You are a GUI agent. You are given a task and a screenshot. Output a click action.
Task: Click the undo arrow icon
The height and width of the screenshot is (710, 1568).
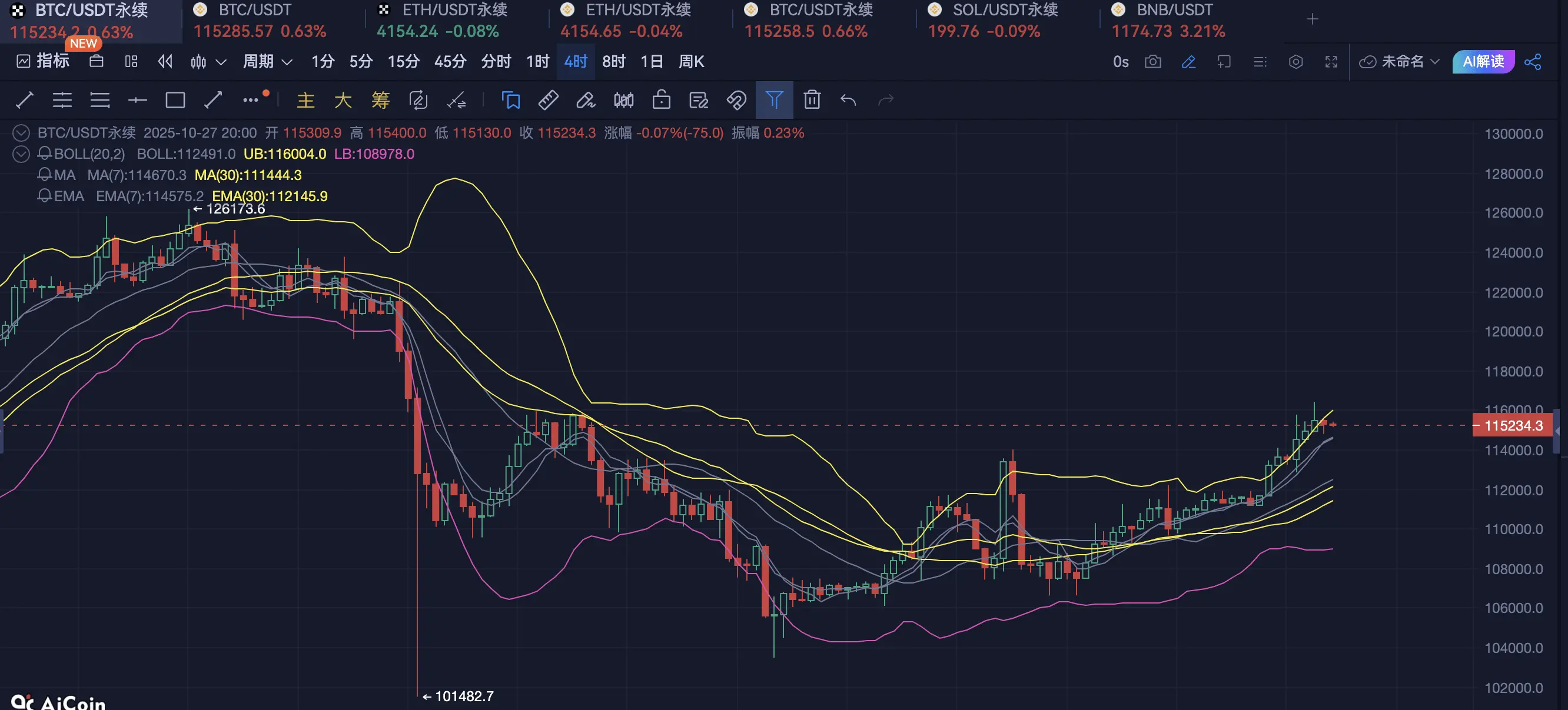pyautogui.click(x=849, y=100)
